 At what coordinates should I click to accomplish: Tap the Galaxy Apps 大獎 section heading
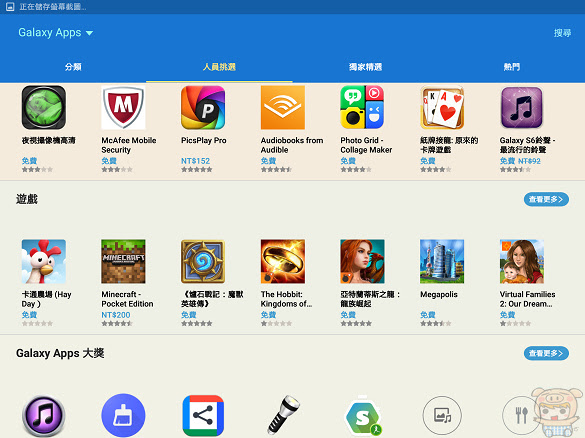coord(60,353)
